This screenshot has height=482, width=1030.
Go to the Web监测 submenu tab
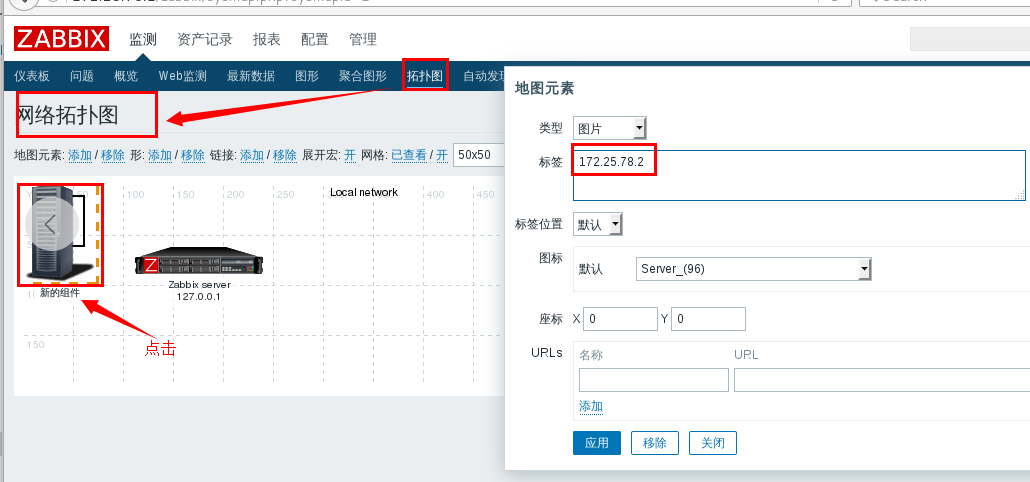click(183, 76)
